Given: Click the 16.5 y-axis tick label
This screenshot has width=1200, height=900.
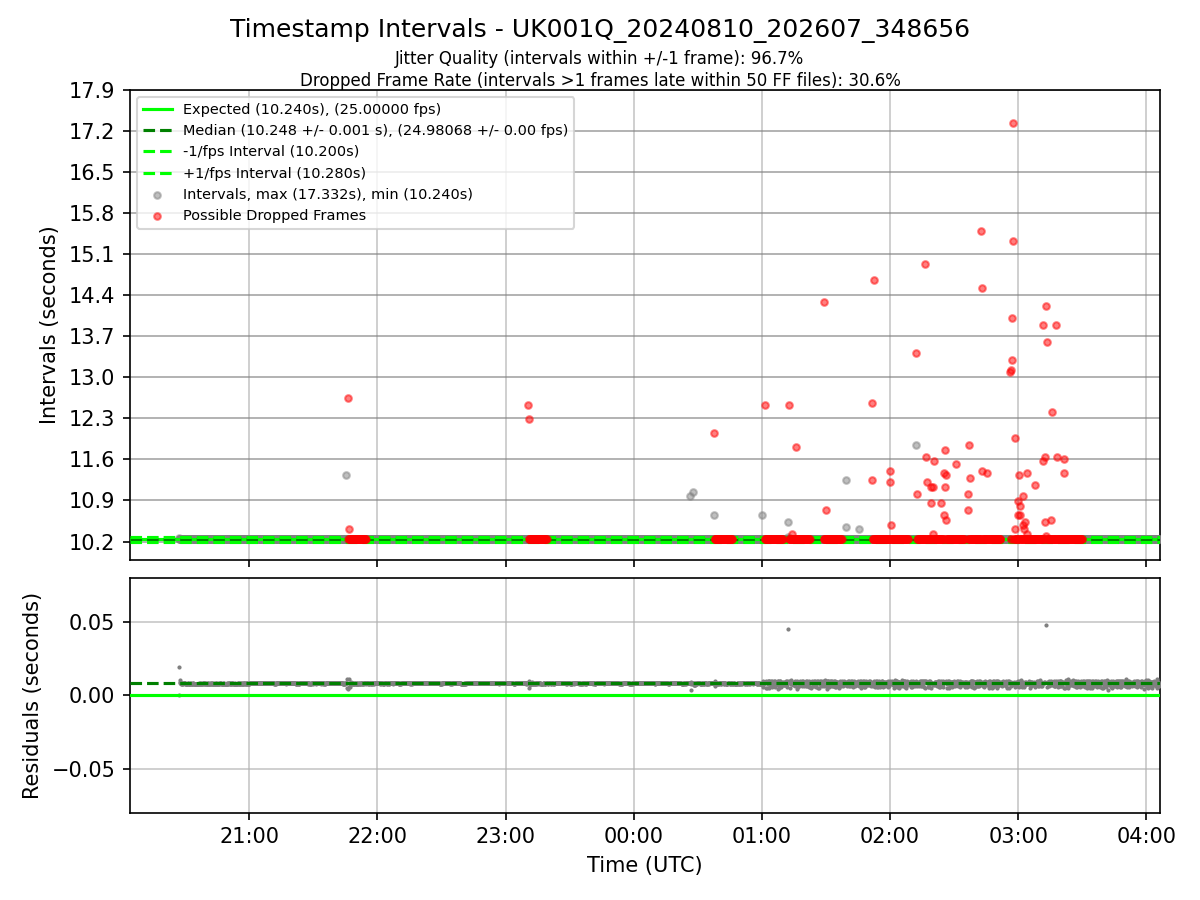Looking at the screenshot, I should 95,173.
